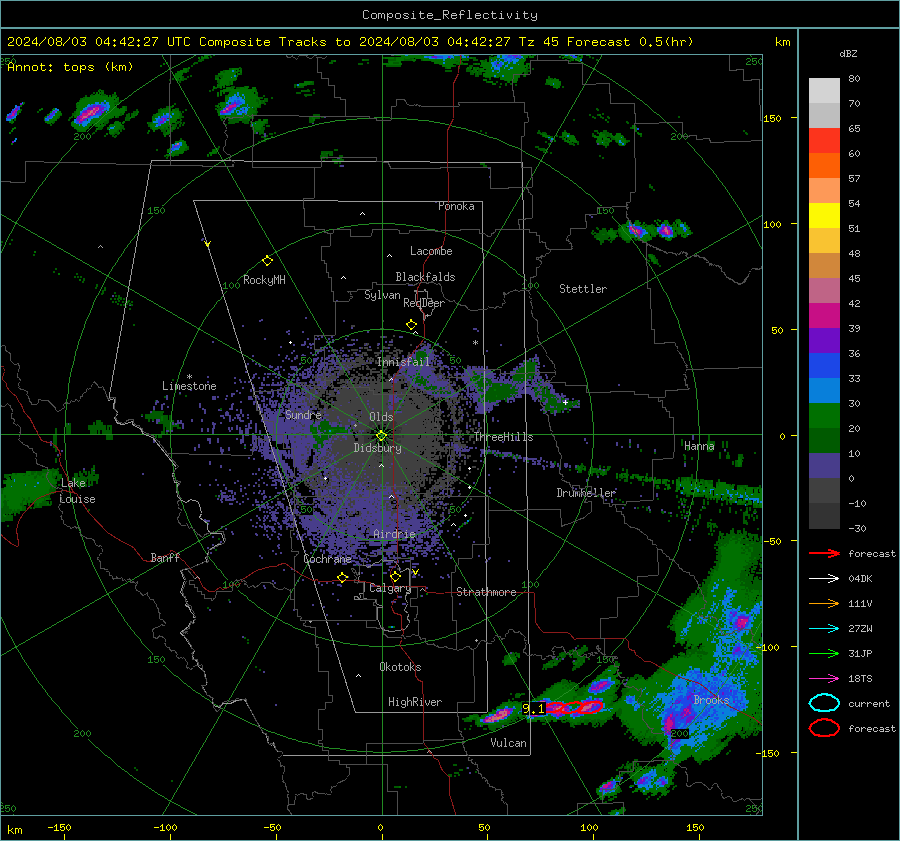Click the yellow diamond marker near RockyMH
The image size is (900, 841).
tap(267, 261)
